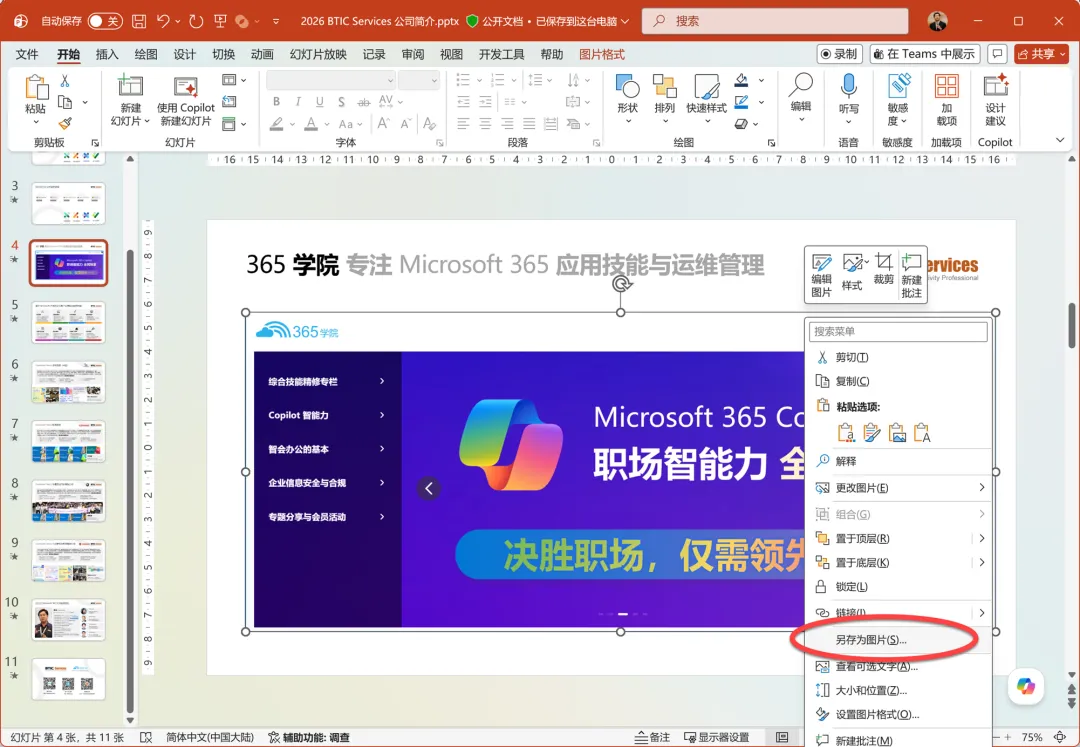This screenshot has height=747, width=1080.
Task: Click the context menu 搜索菜单 field
Action: click(898, 331)
